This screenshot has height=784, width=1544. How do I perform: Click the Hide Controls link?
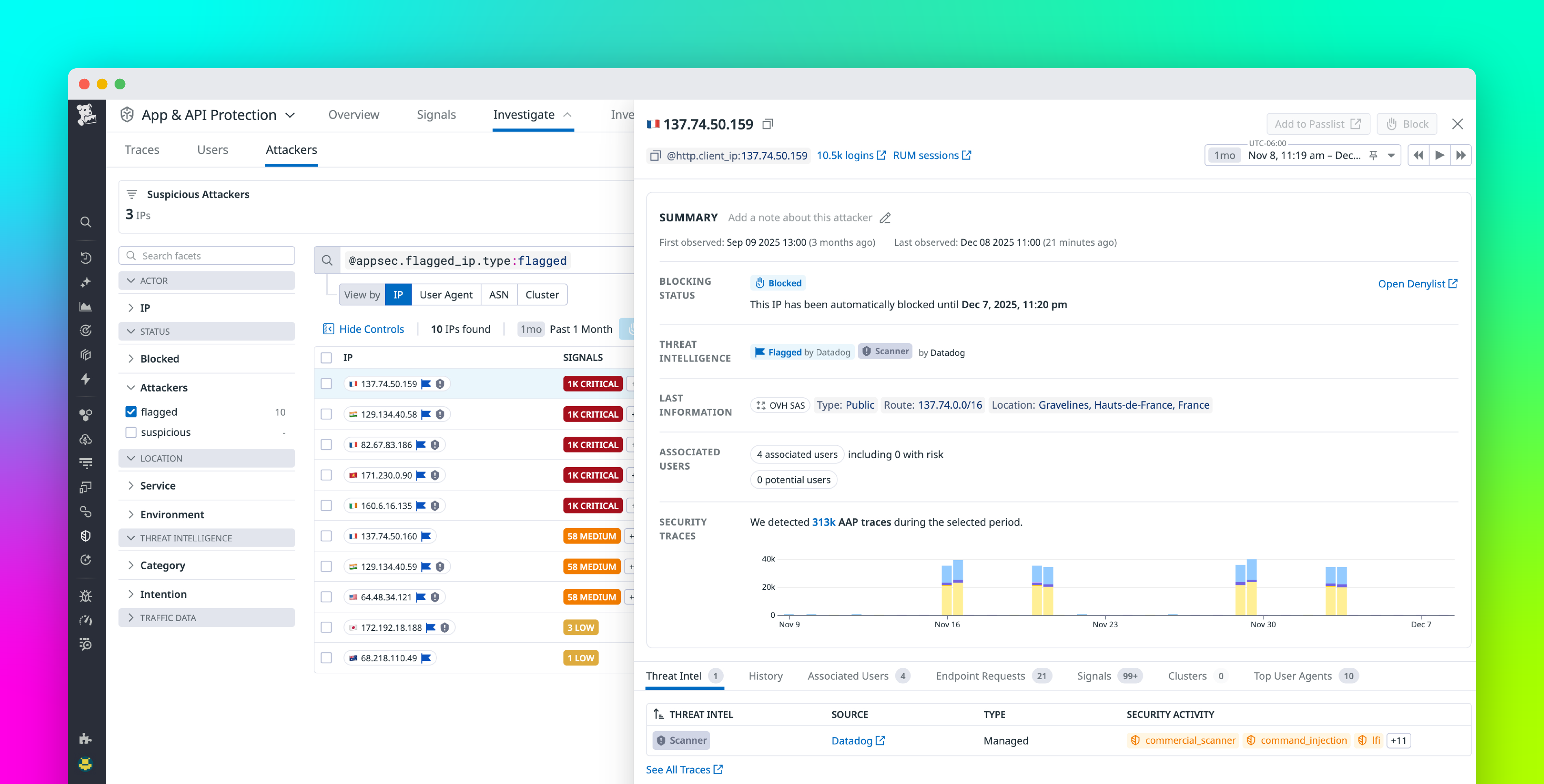(371, 329)
